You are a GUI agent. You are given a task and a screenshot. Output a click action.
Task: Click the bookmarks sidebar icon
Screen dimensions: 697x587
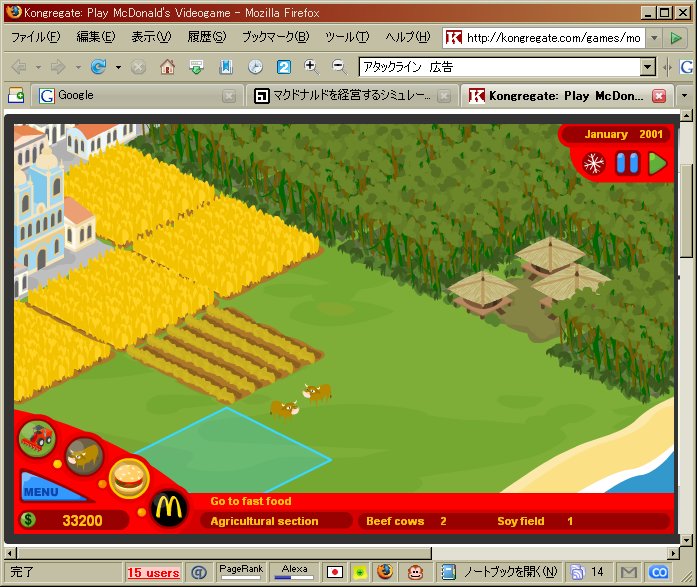tap(226, 67)
